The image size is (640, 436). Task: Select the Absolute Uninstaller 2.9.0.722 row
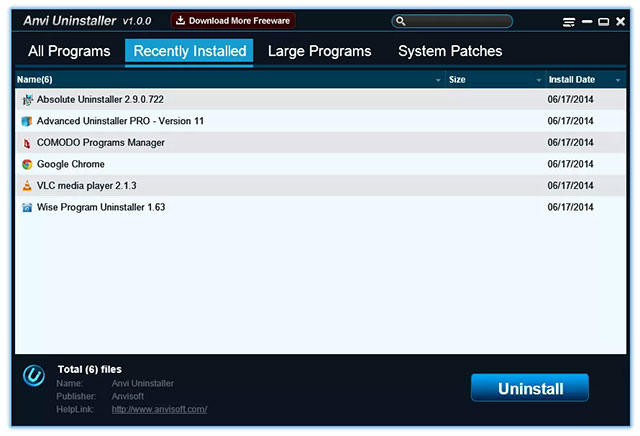click(320, 100)
